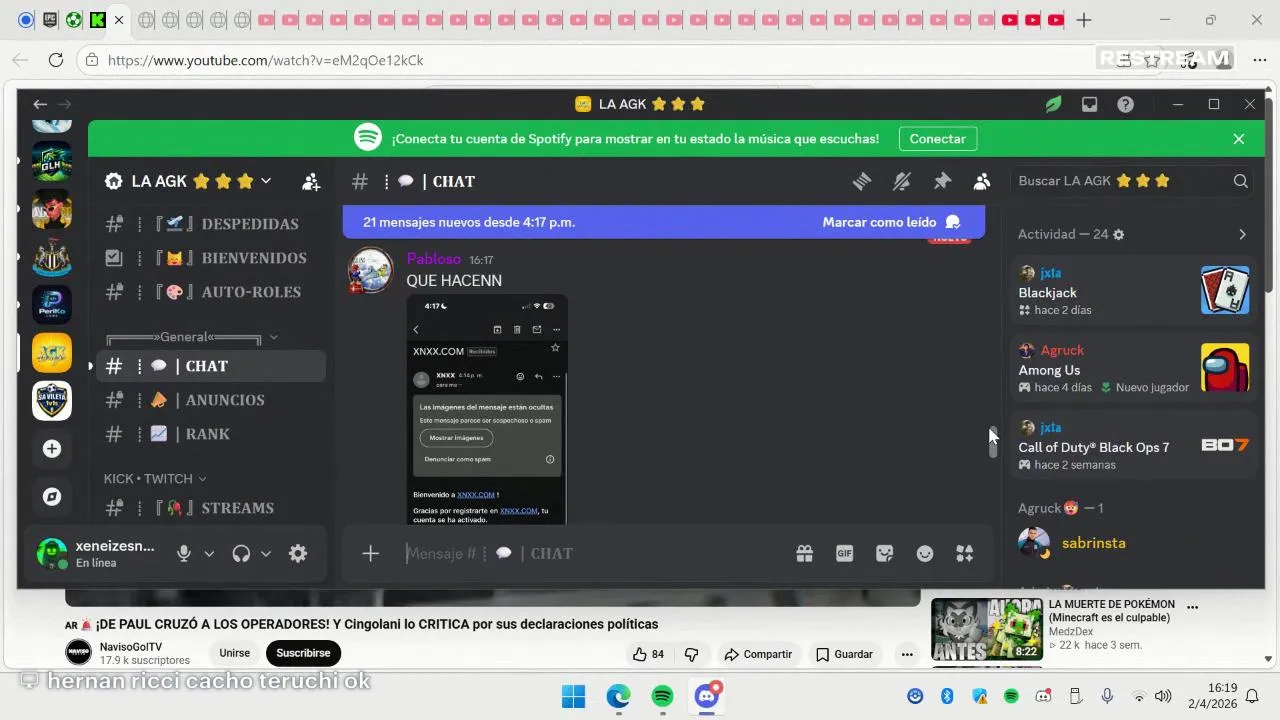The image size is (1280, 720).
Task: Open the sticker picker
Action: point(885,553)
